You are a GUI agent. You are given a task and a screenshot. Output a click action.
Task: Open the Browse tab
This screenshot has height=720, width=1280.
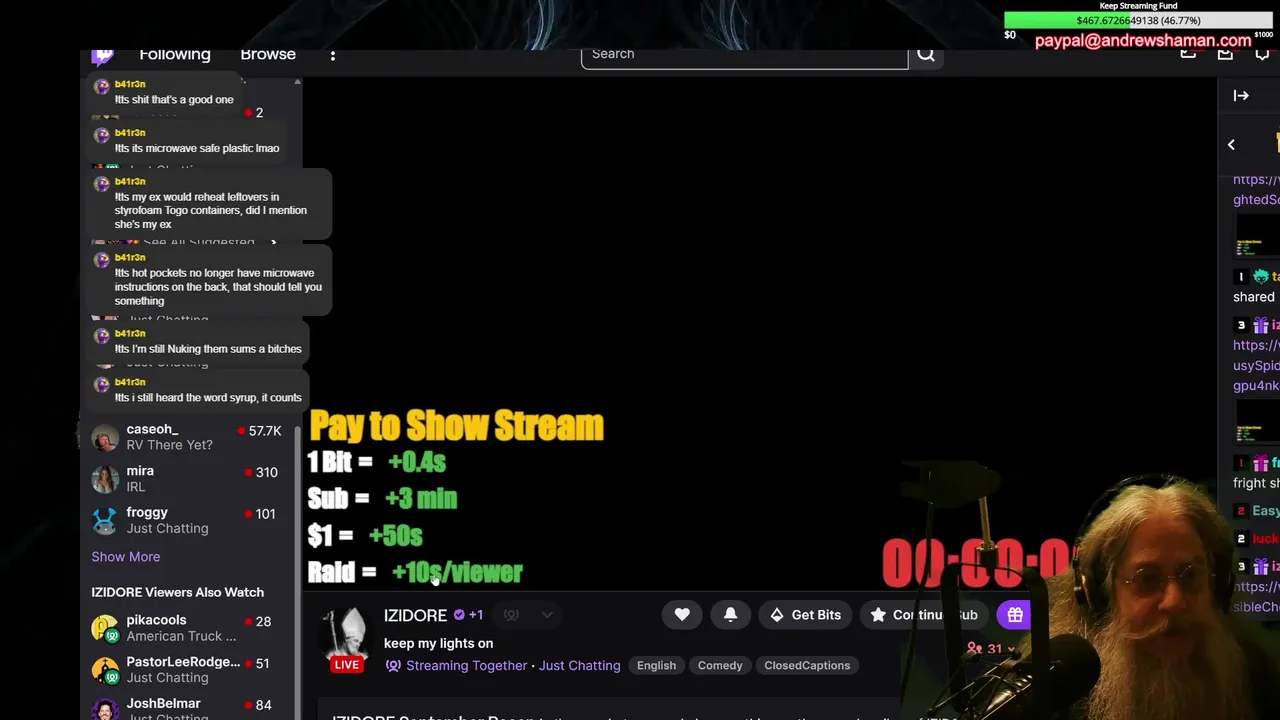point(268,55)
